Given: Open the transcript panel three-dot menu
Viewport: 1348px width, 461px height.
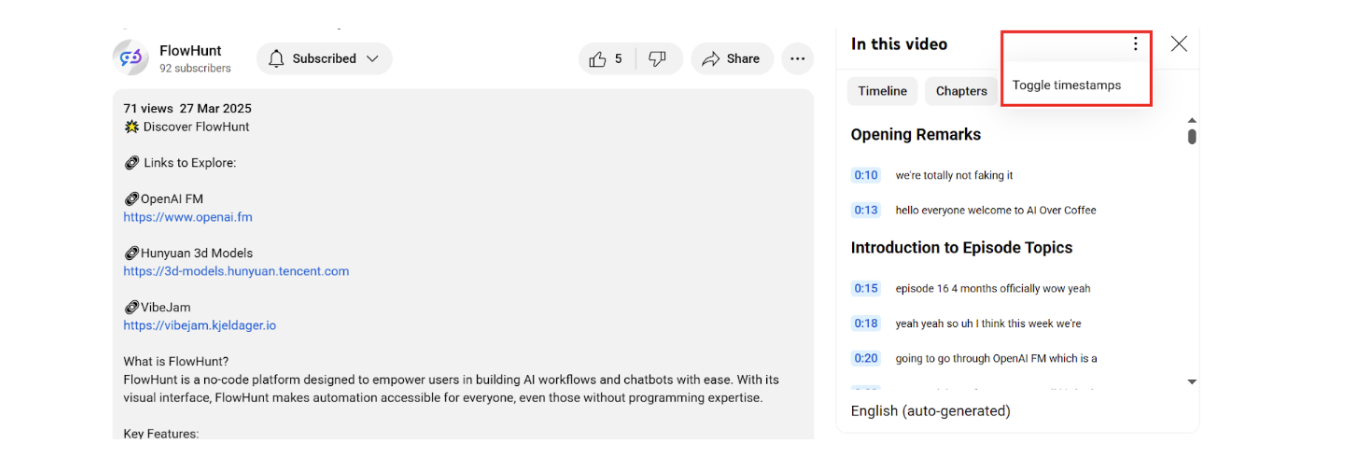Looking at the screenshot, I should coord(1135,44).
